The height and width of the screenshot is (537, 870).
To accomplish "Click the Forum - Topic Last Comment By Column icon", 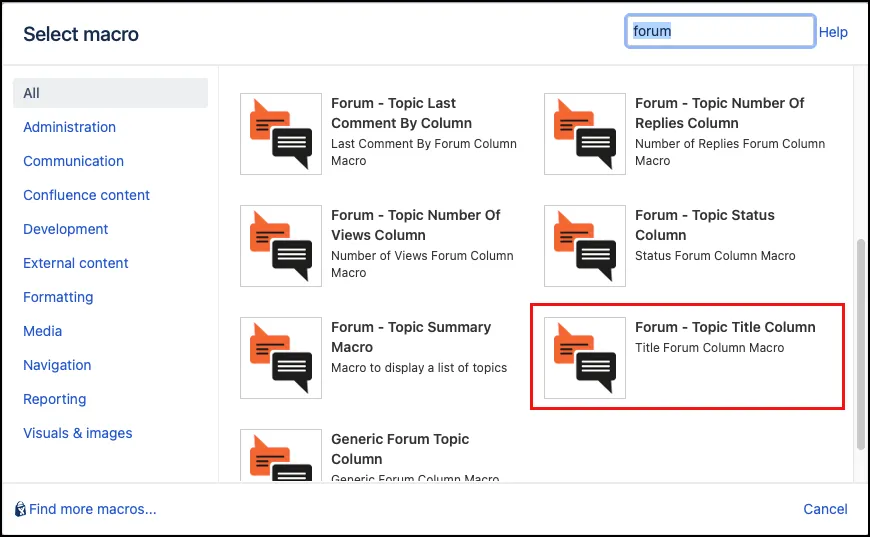I will pos(281,134).
